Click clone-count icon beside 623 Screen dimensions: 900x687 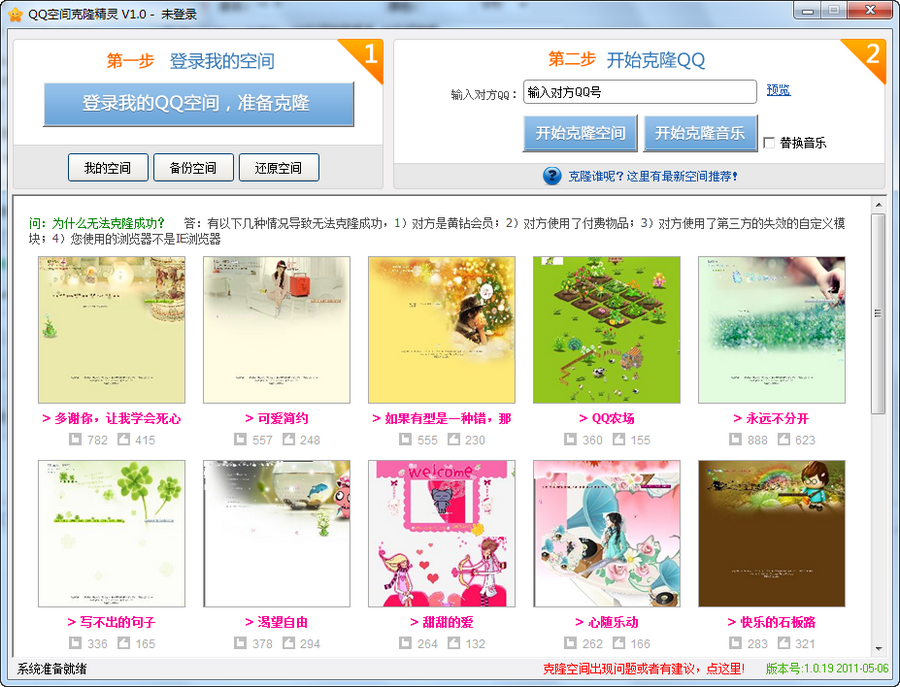tap(783, 439)
